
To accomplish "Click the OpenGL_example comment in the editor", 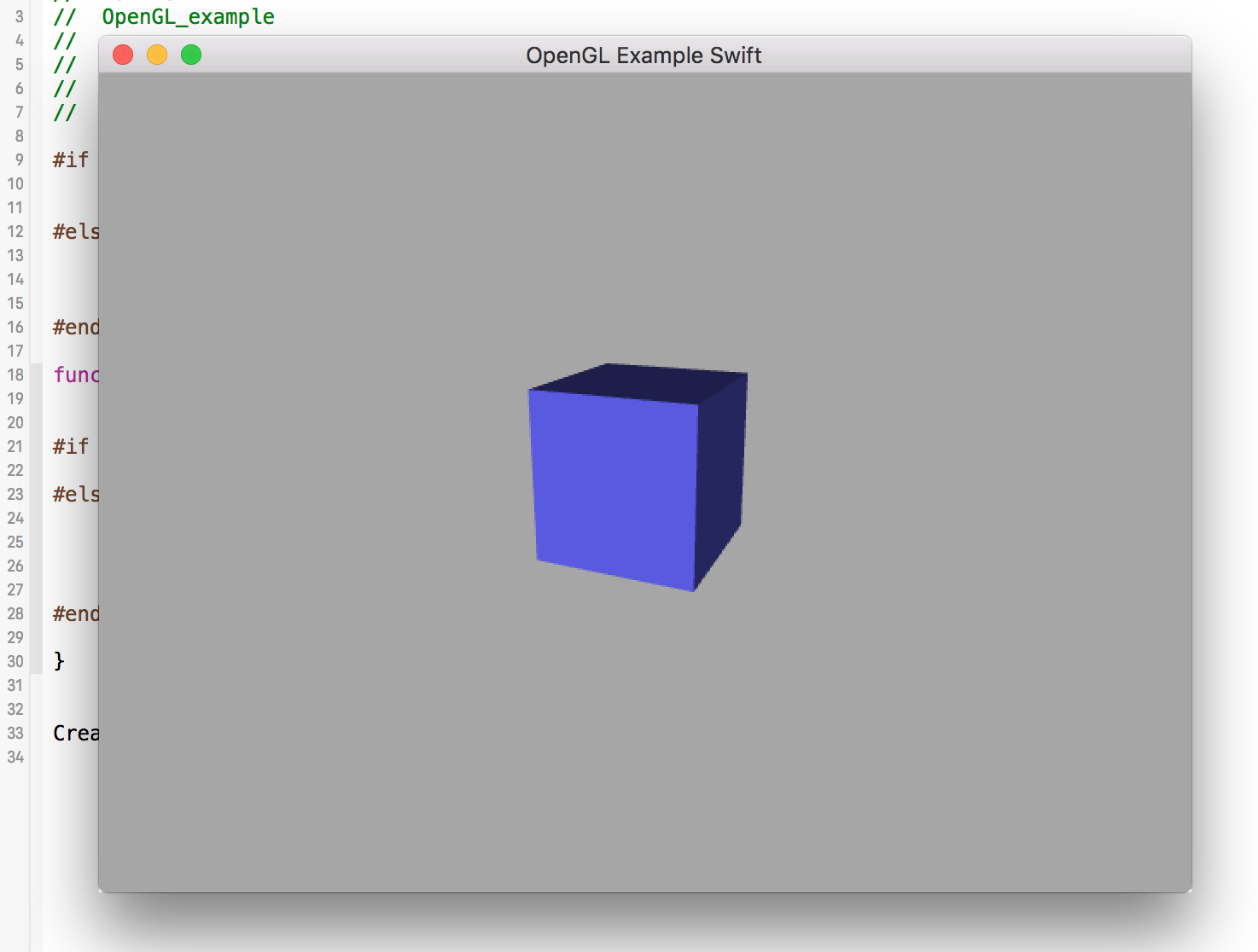I will pos(188,17).
